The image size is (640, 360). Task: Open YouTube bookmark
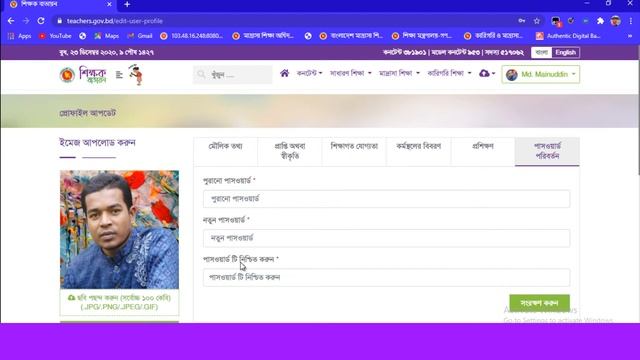(x=55, y=36)
